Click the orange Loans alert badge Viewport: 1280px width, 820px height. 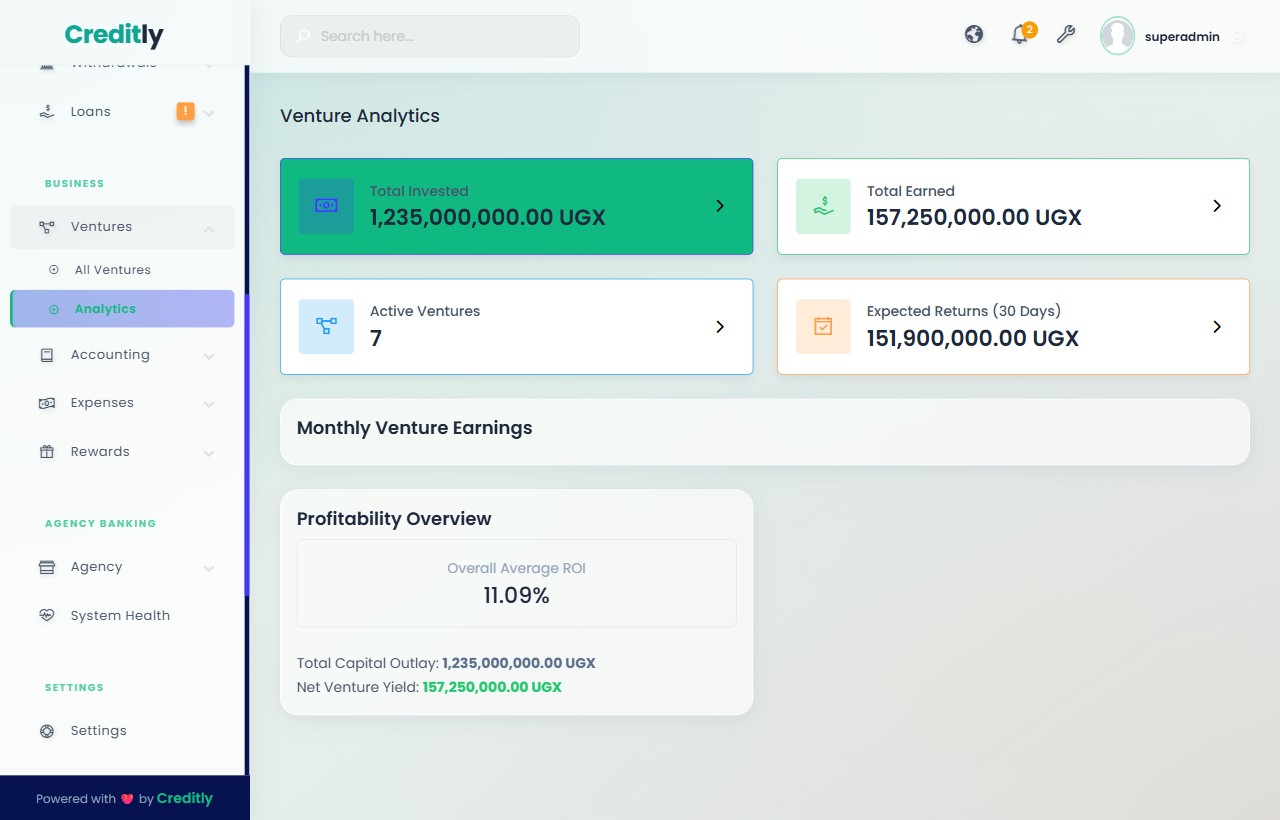tap(185, 111)
